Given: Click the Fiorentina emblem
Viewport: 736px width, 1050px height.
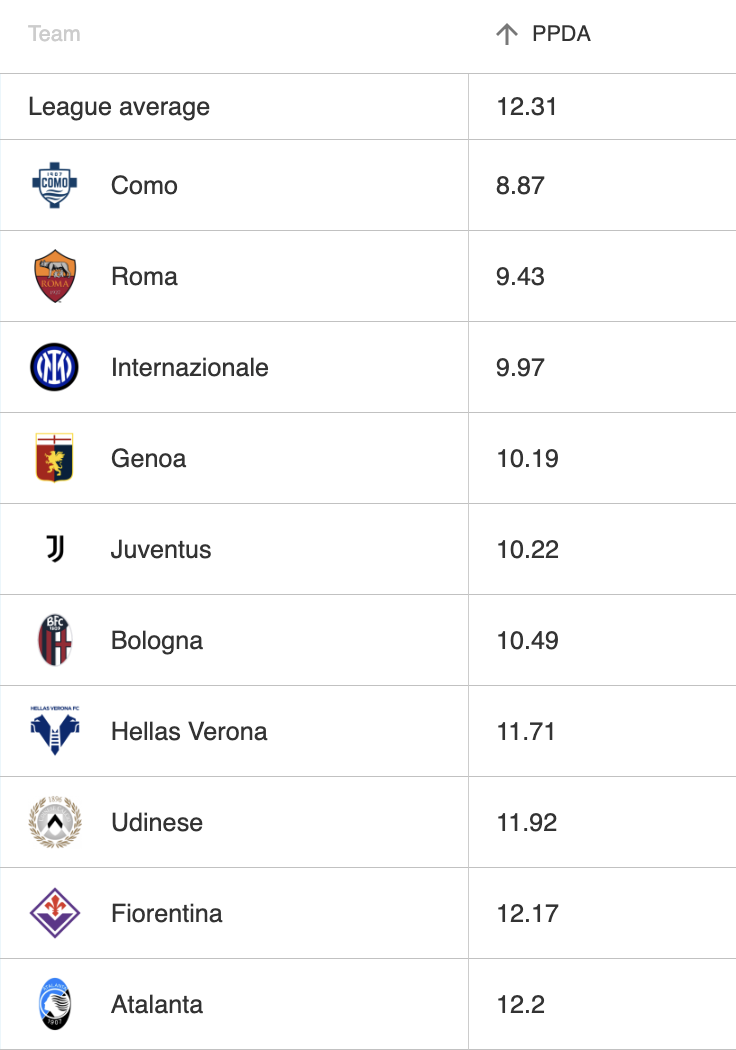Looking at the screenshot, I should point(55,913).
